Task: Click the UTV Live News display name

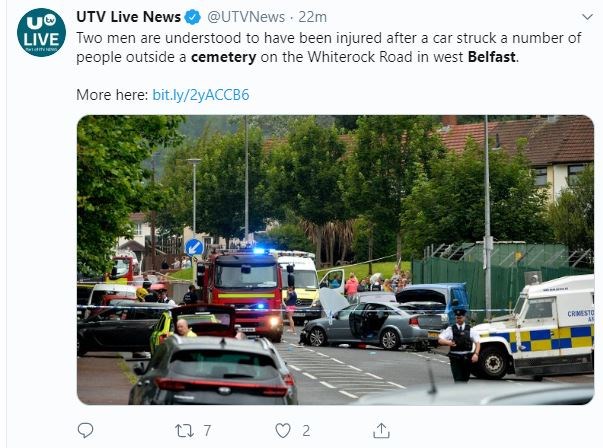Action: pos(128,17)
